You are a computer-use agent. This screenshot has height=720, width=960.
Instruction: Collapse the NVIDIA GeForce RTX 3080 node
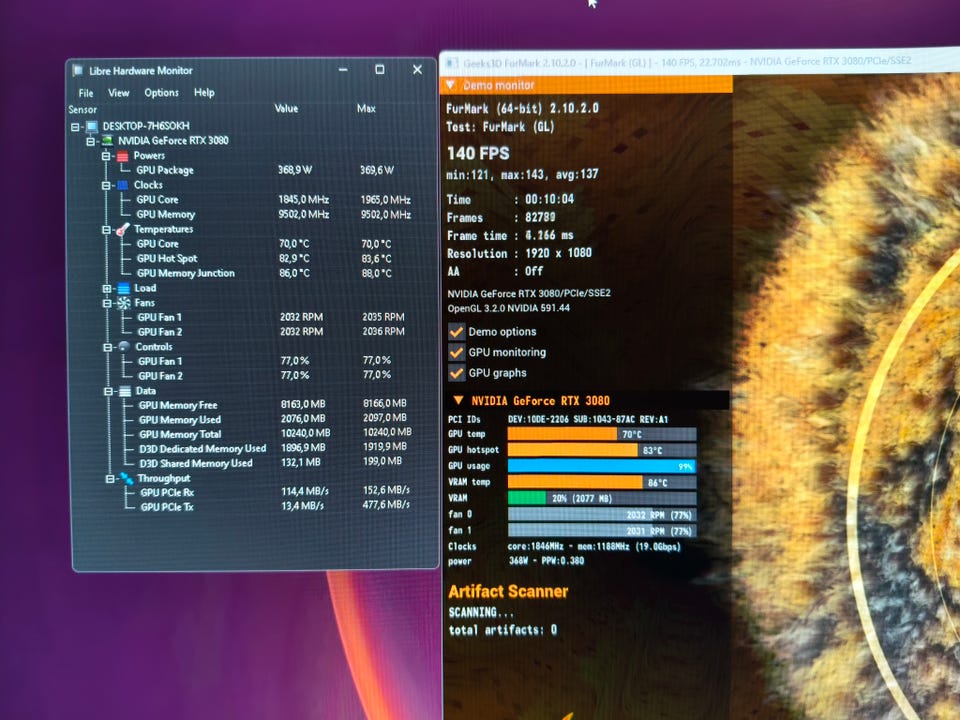point(91,141)
